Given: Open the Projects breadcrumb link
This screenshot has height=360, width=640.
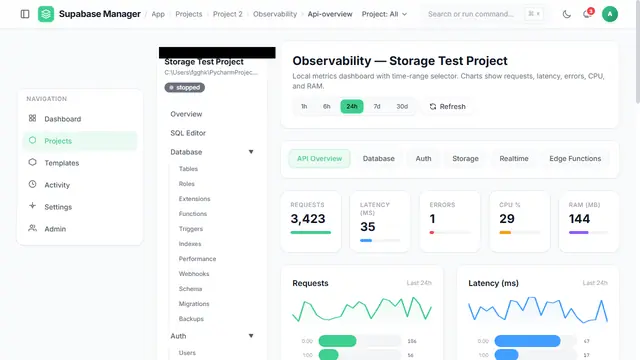Looking at the screenshot, I should (x=189, y=14).
